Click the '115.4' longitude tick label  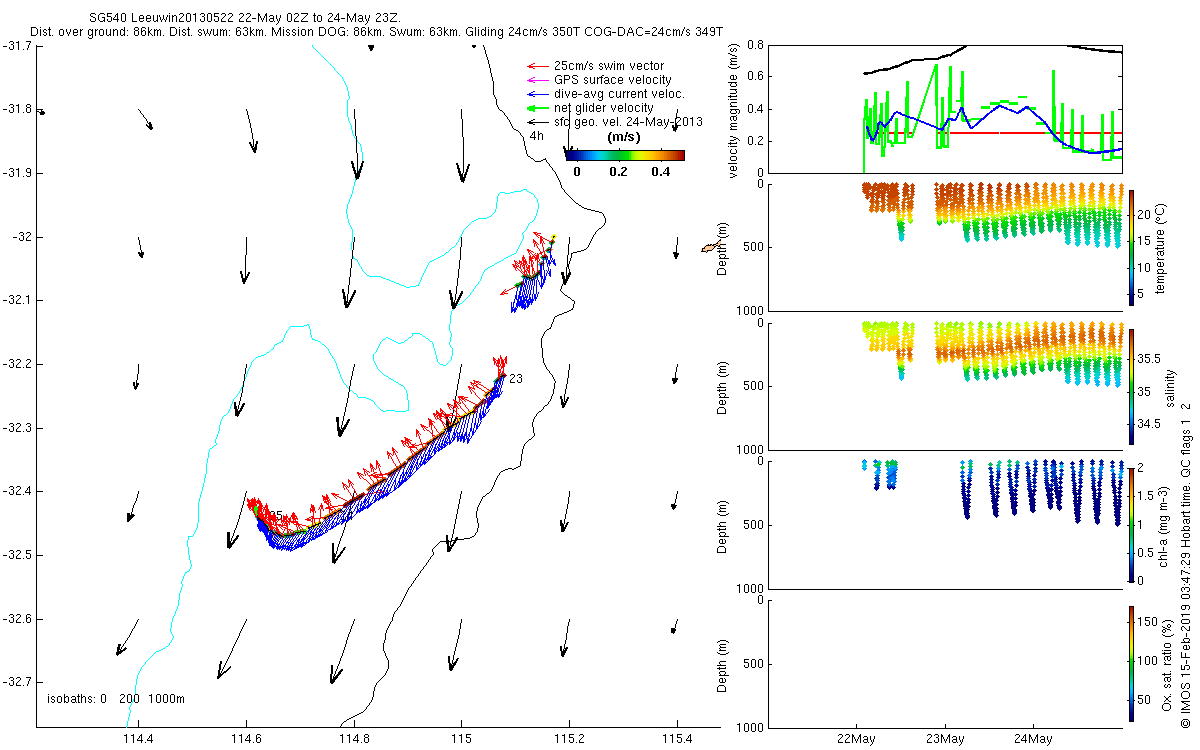click(677, 739)
